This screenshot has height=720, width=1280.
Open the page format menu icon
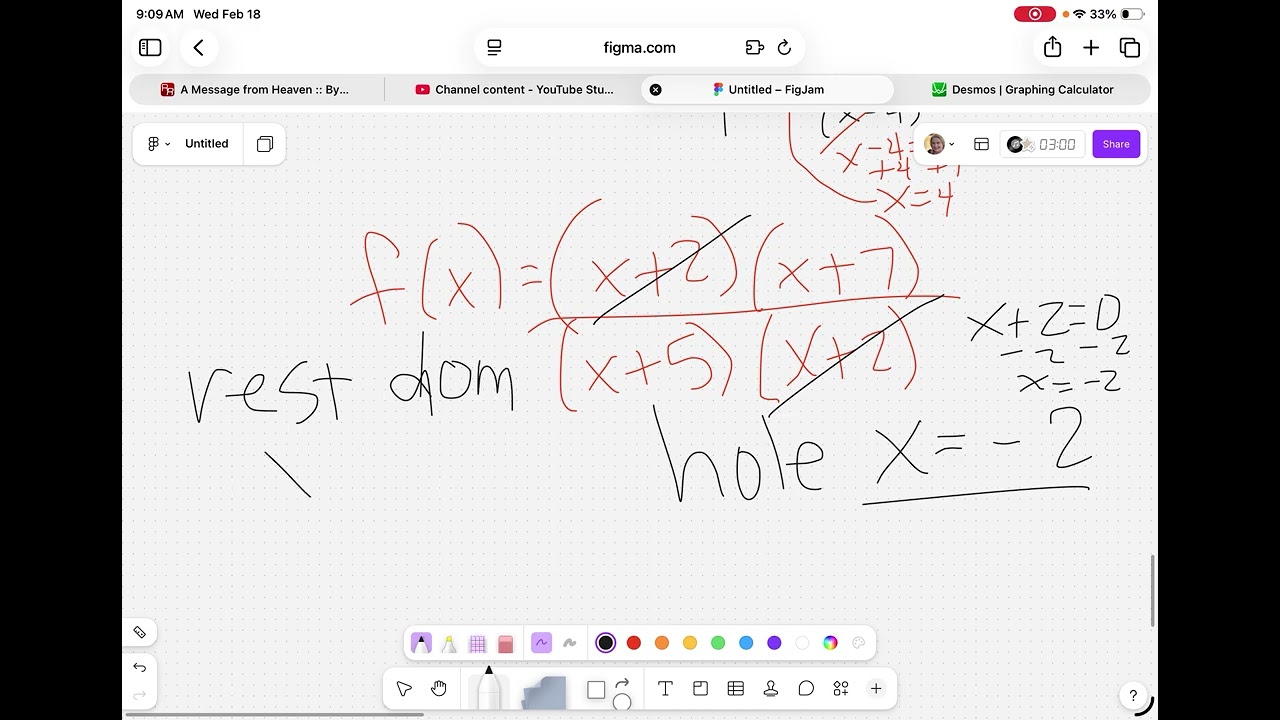pos(494,47)
